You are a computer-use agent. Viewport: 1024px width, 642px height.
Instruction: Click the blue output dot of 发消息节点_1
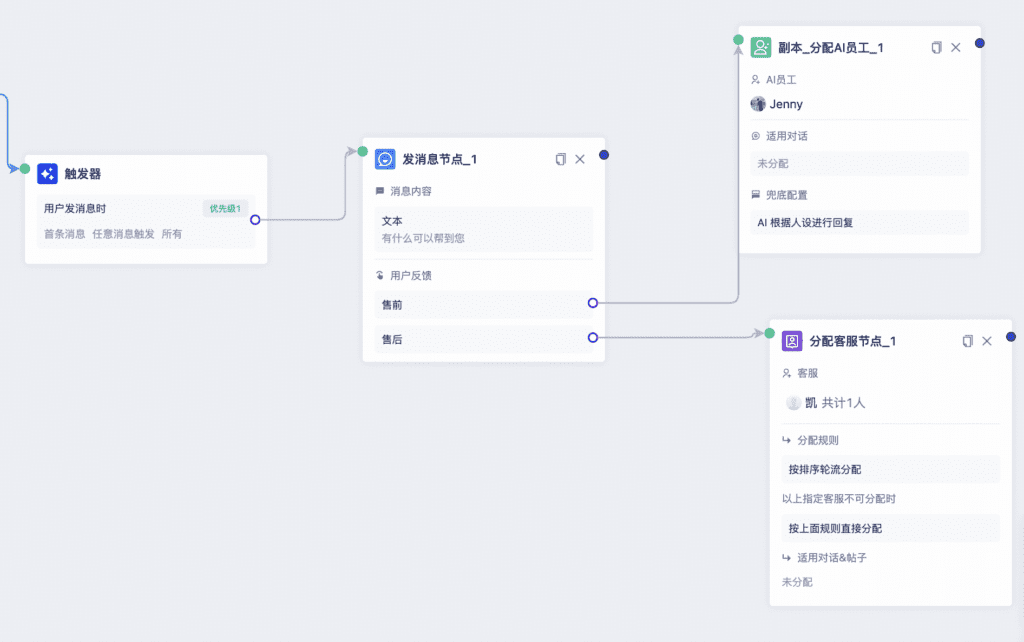tap(604, 155)
